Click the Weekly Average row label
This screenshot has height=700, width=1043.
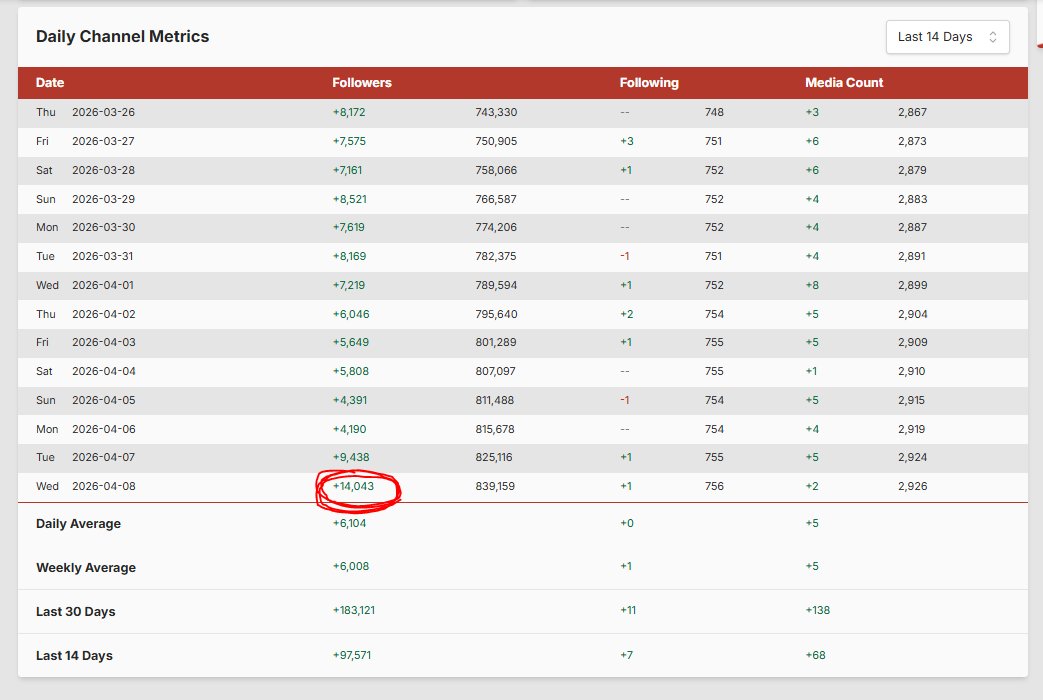click(86, 568)
